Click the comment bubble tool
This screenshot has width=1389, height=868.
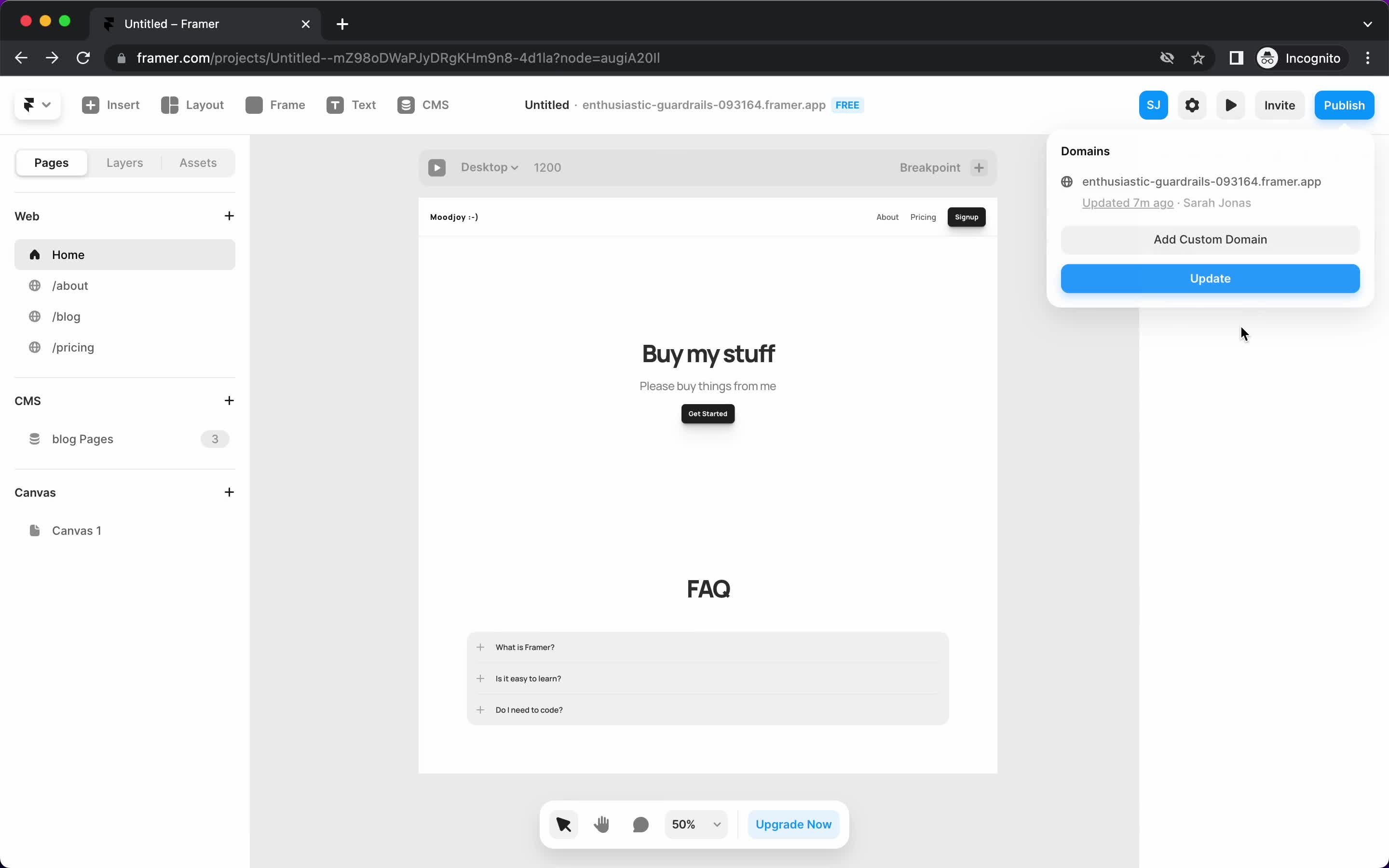coord(641,824)
